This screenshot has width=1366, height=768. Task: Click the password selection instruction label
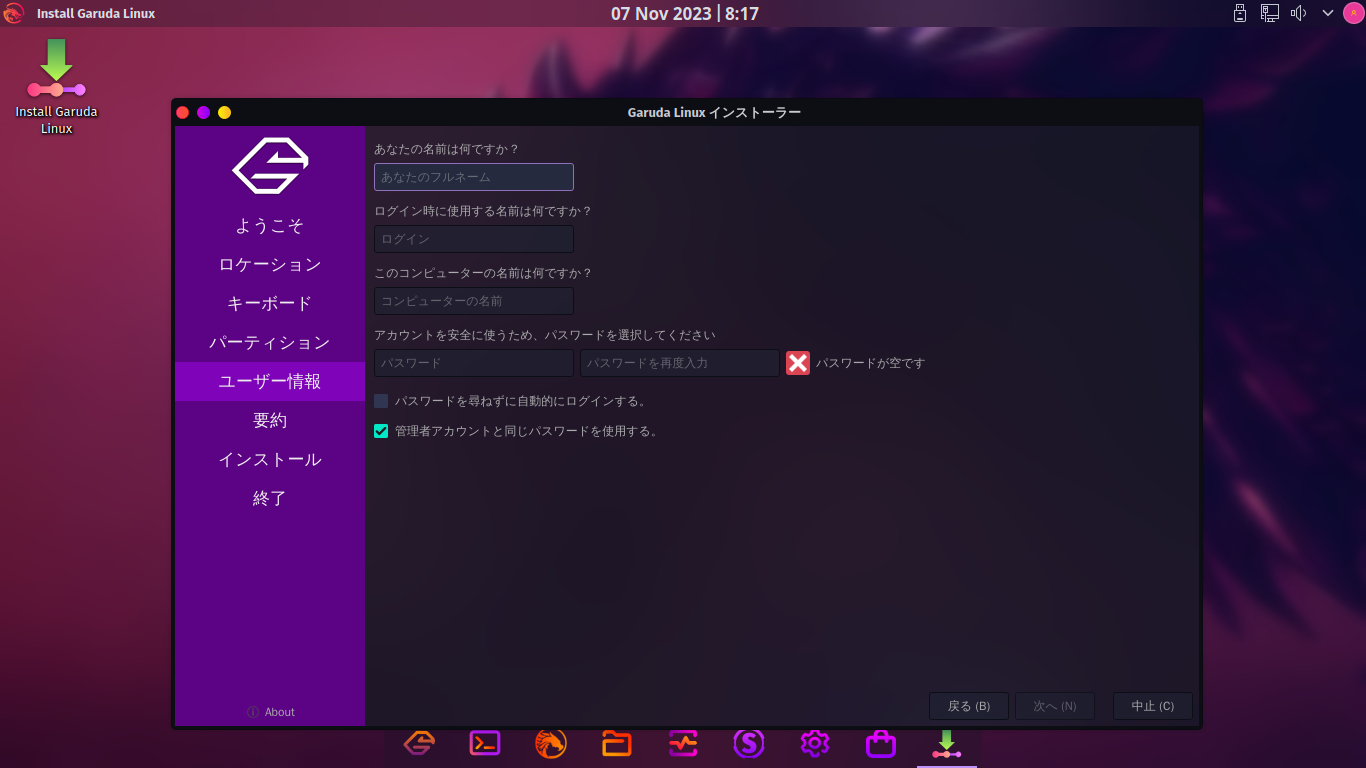coord(545,335)
